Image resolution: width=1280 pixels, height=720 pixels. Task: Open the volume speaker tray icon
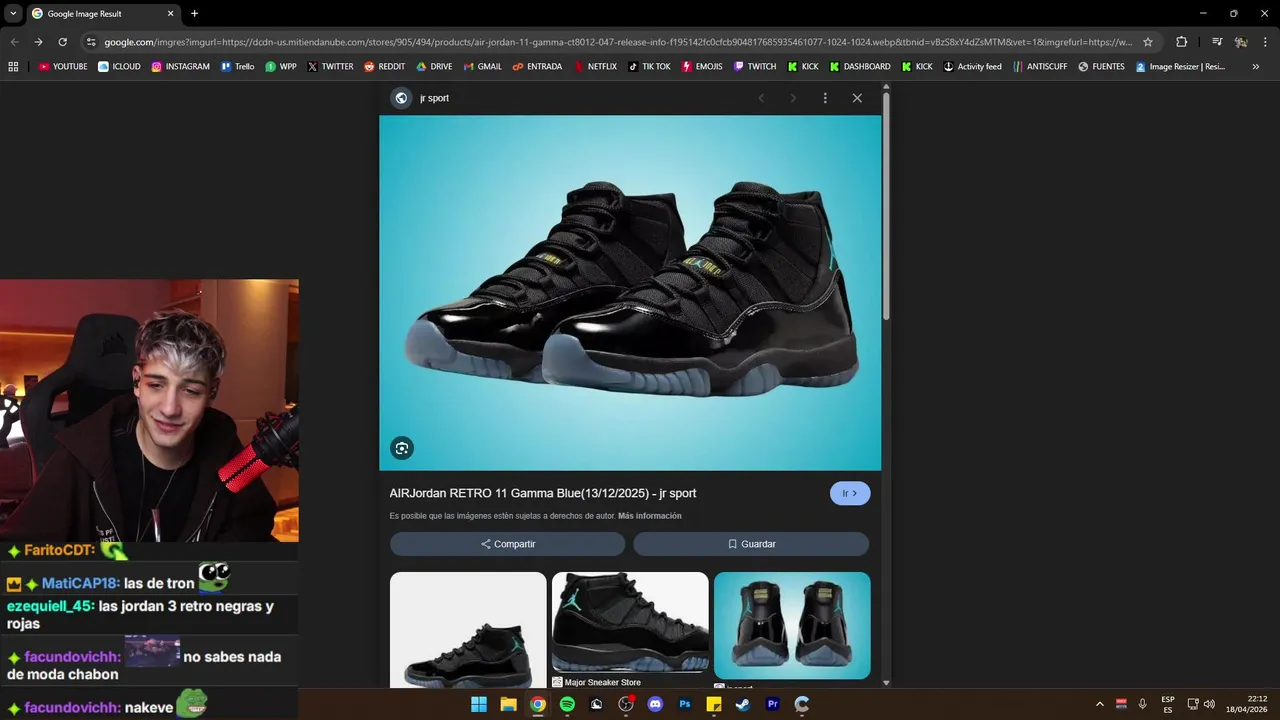[x=1209, y=704]
